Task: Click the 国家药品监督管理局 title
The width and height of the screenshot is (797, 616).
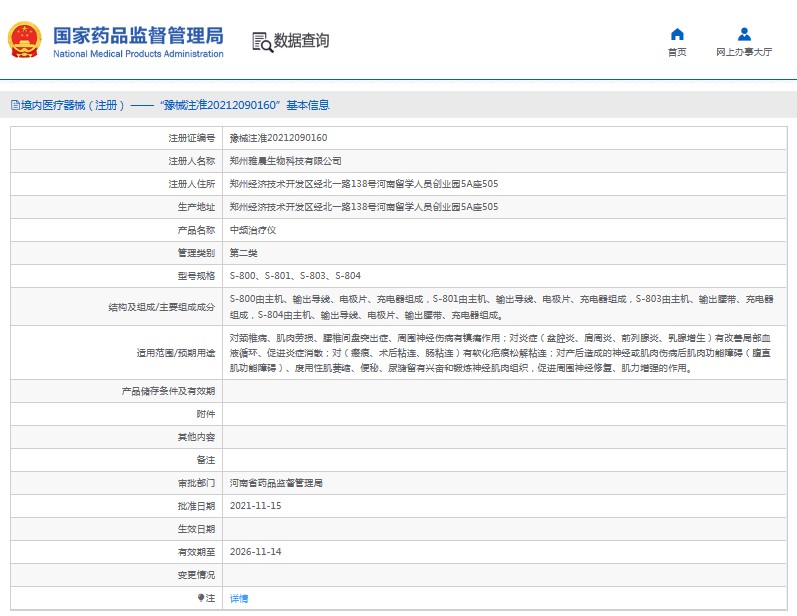Action: (x=138, y=35)
